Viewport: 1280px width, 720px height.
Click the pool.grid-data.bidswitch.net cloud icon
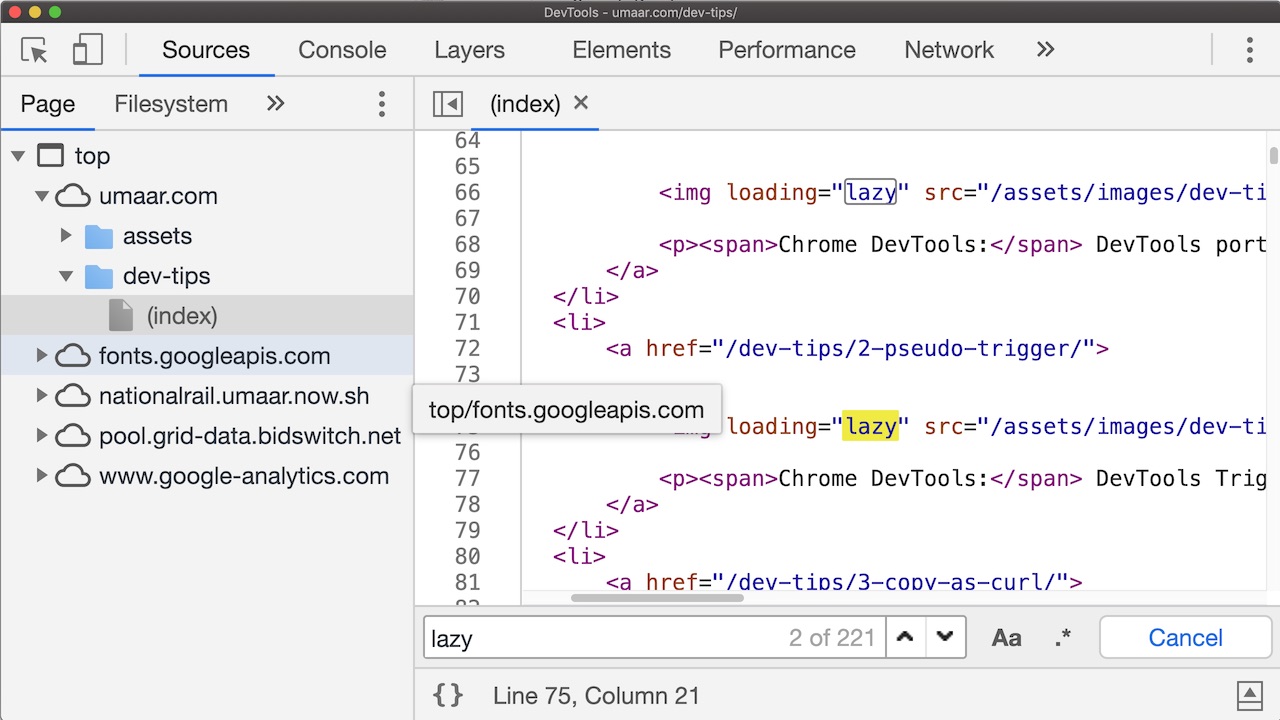pos(73,436)
